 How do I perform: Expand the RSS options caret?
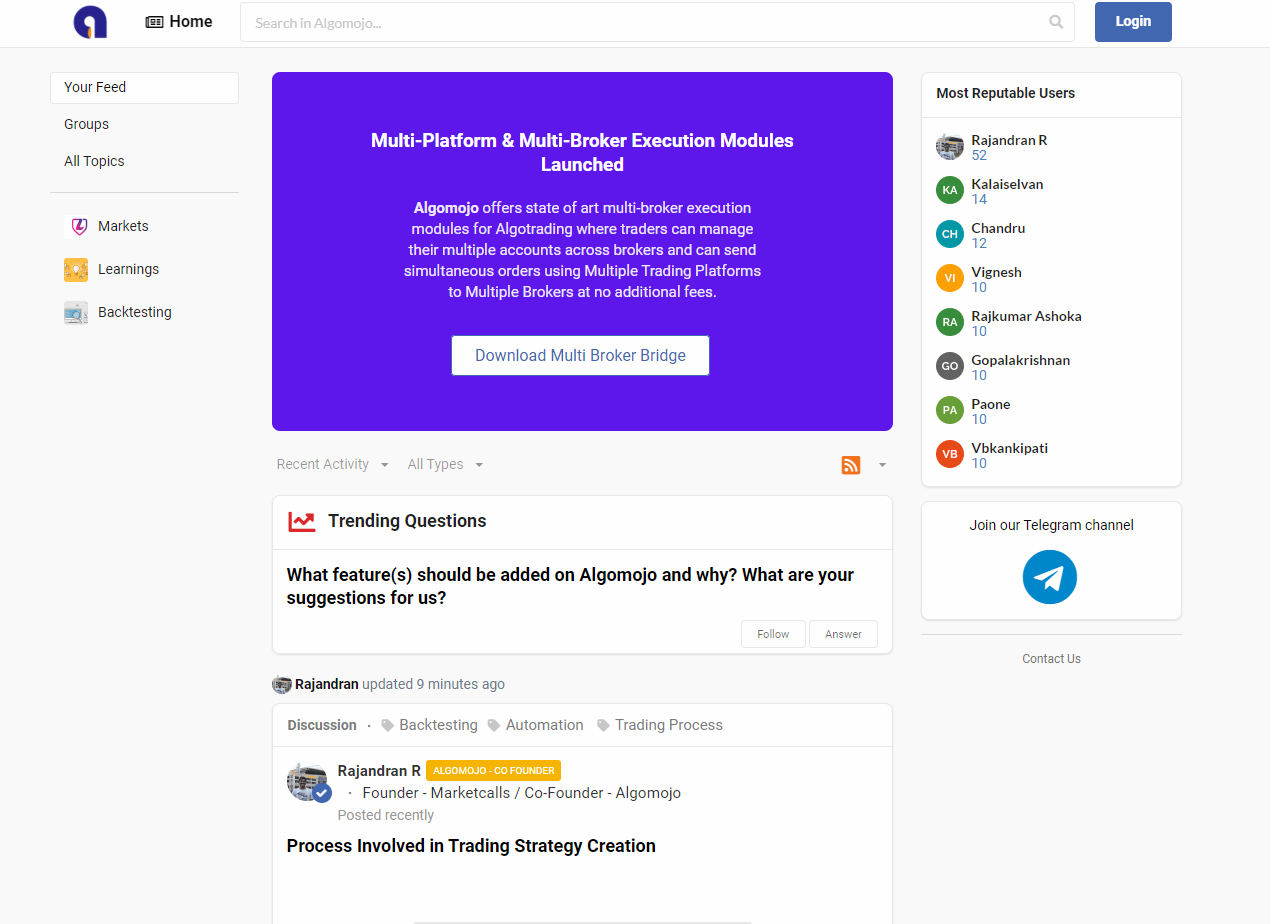click(x=882, y=465)
